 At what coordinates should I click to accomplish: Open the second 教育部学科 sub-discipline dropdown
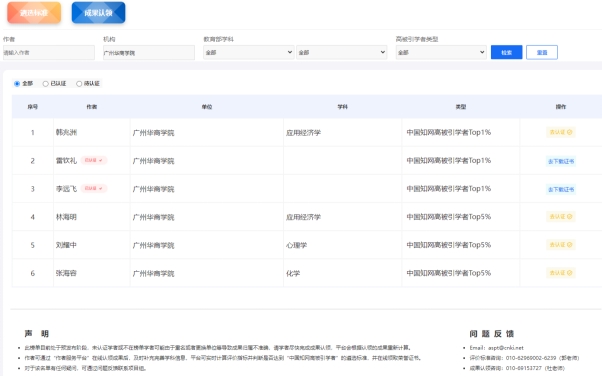click(342, 52)
